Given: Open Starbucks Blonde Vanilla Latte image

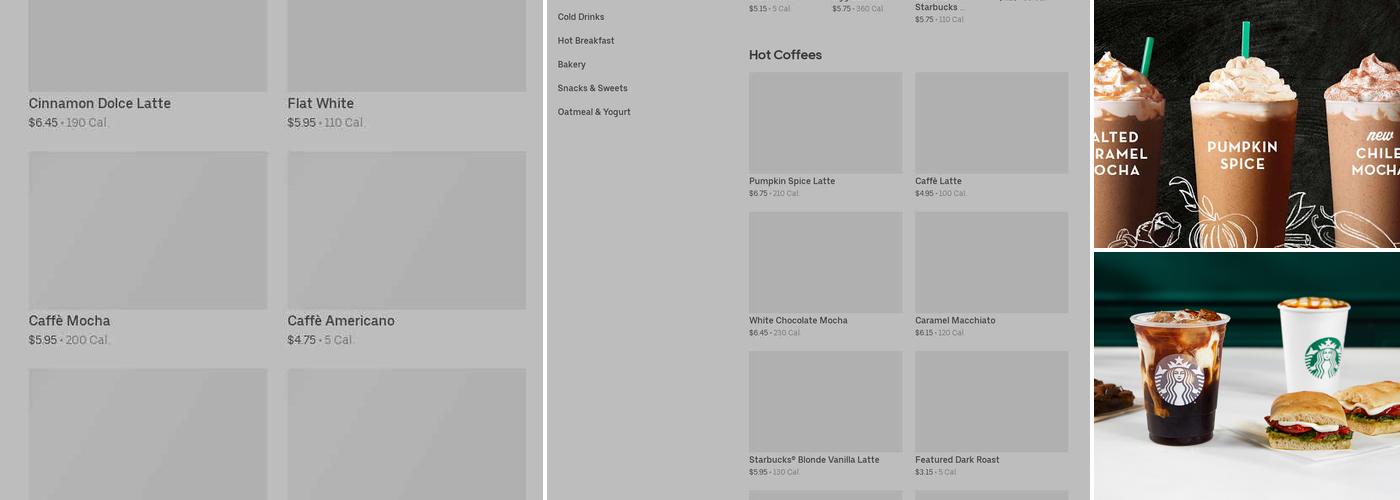Looking at the screenshot, I should (x=825, y=401).
